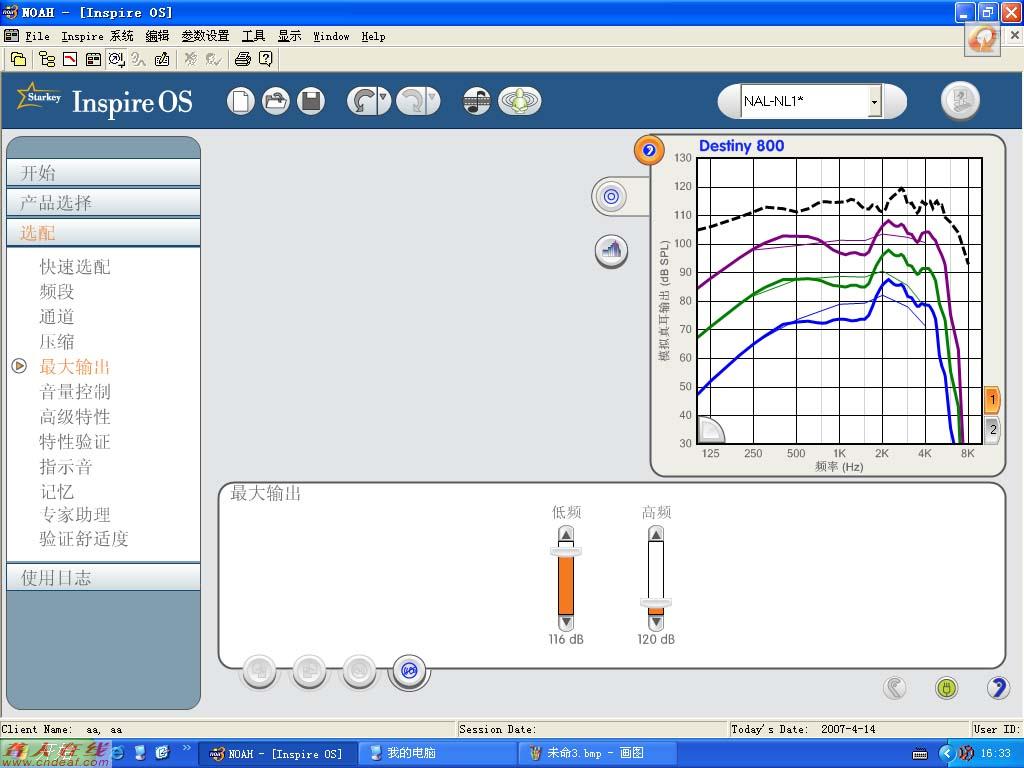
Task: Increase 高频 output with the up arrow
Action: point(656,535)
